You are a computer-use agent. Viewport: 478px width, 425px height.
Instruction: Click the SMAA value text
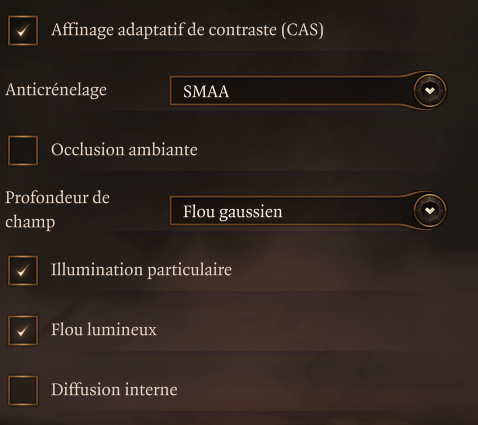[206, 92]
